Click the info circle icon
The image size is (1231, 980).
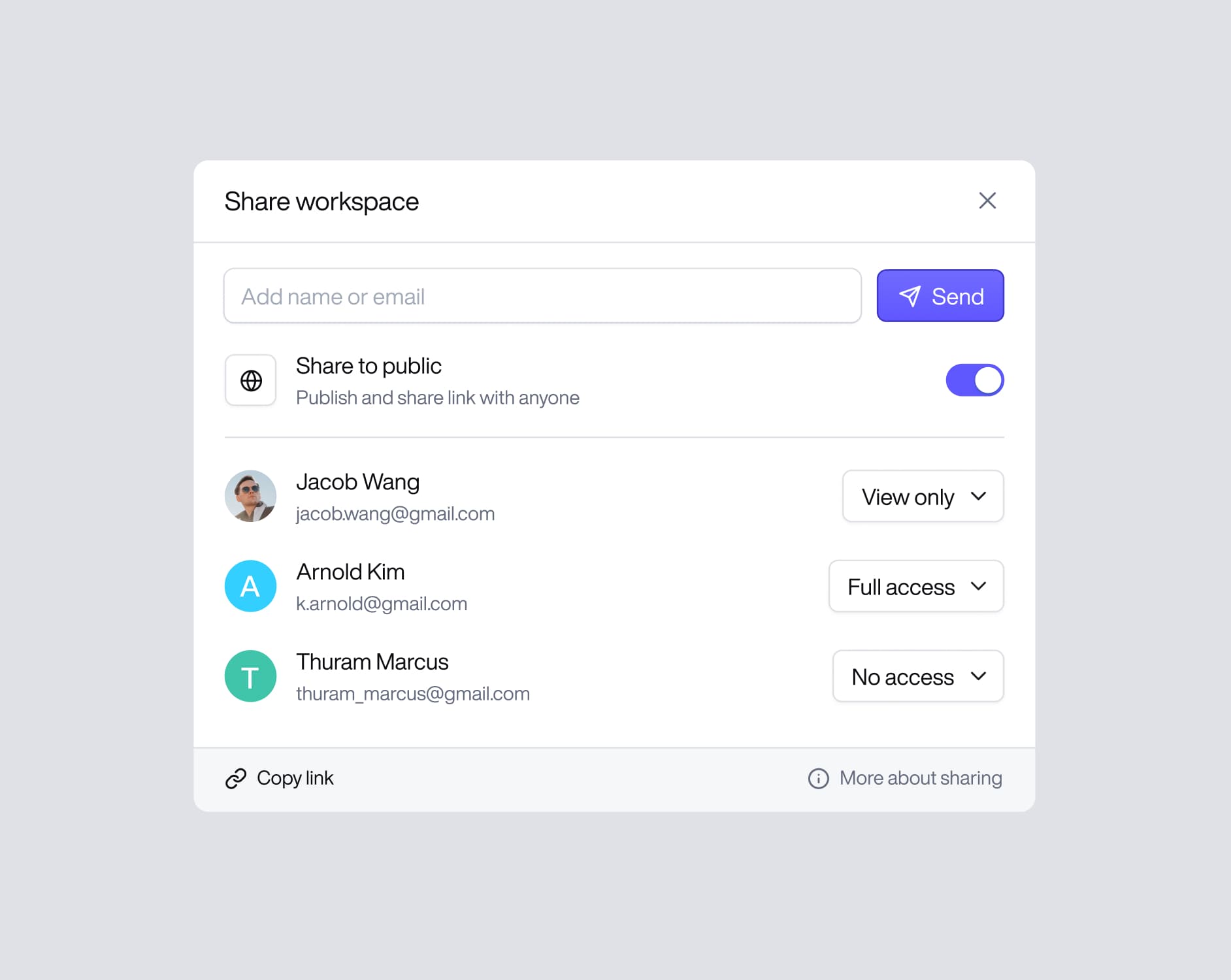pos(818,778)
